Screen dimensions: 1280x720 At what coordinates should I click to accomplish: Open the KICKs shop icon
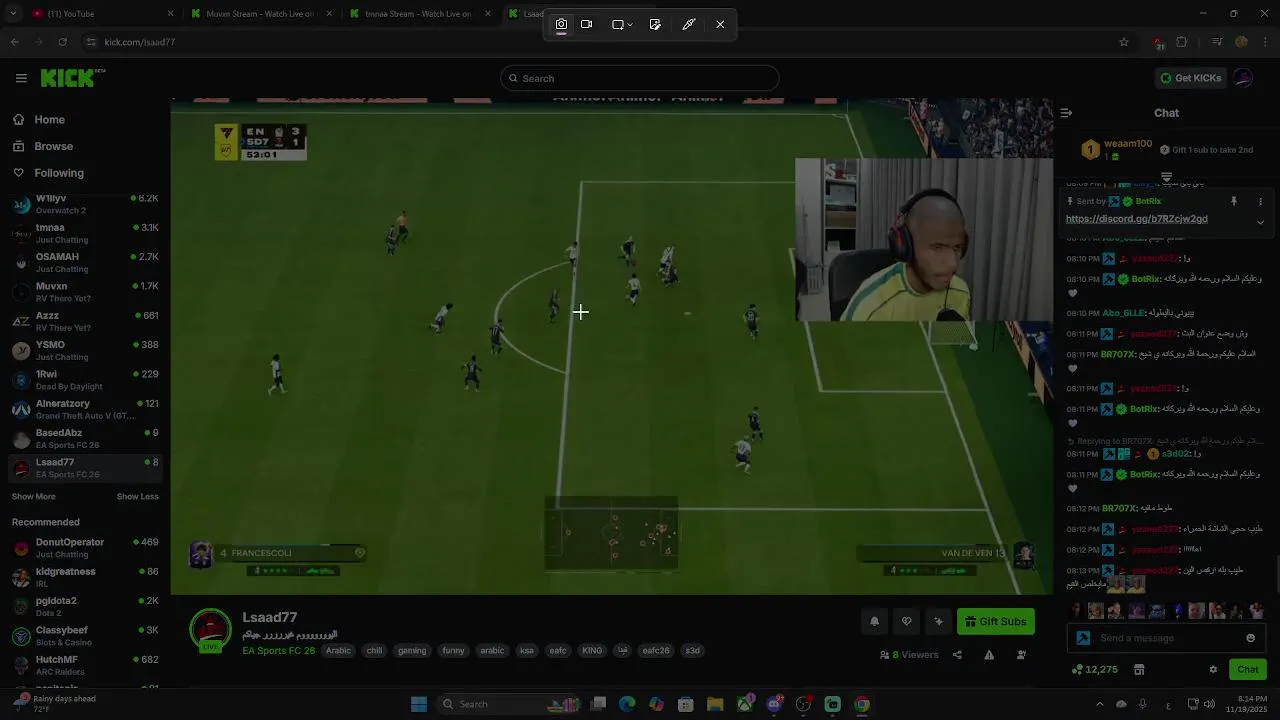(1139, 670)
